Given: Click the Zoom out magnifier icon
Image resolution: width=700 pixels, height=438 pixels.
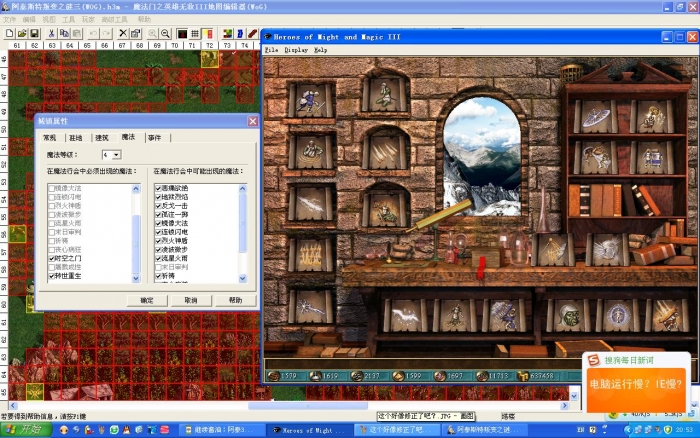Looking at the screenshot, I should 165,33.
